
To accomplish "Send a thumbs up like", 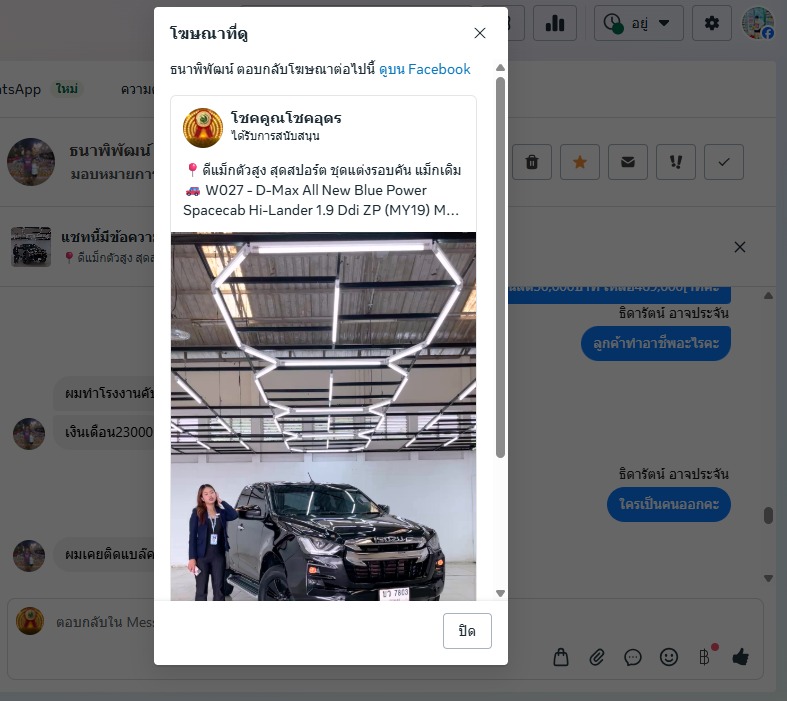I will click(740, 657).
